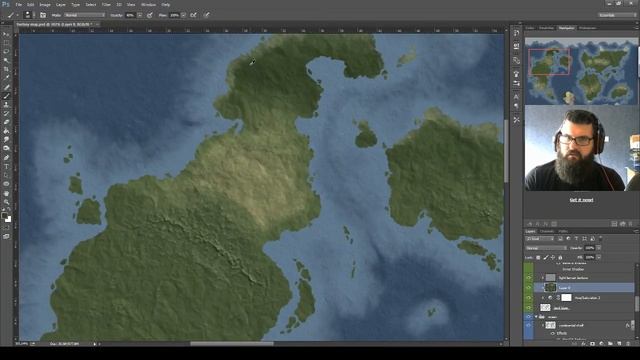The image size is (640, 360).
Task: Select the Eraser tool
Action: pyautogui.click(x=6, y=122)
